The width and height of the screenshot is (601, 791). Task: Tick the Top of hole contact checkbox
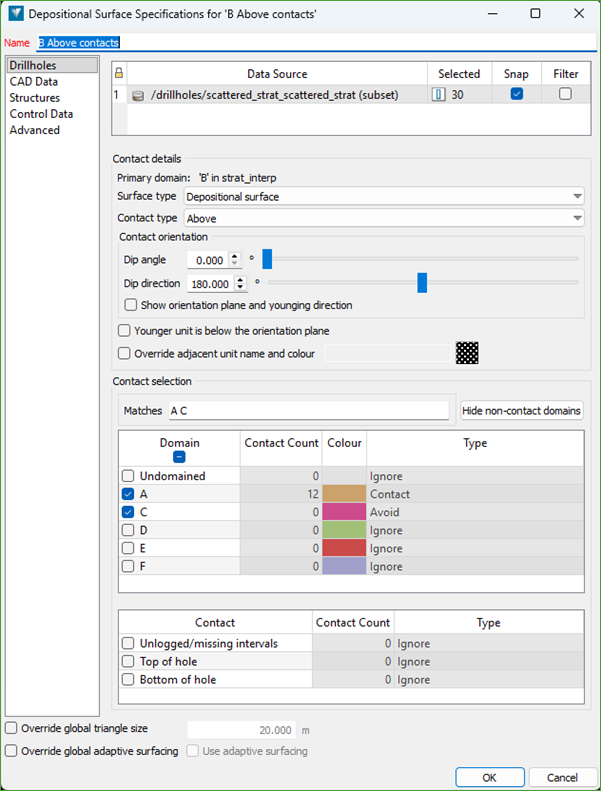127,661
